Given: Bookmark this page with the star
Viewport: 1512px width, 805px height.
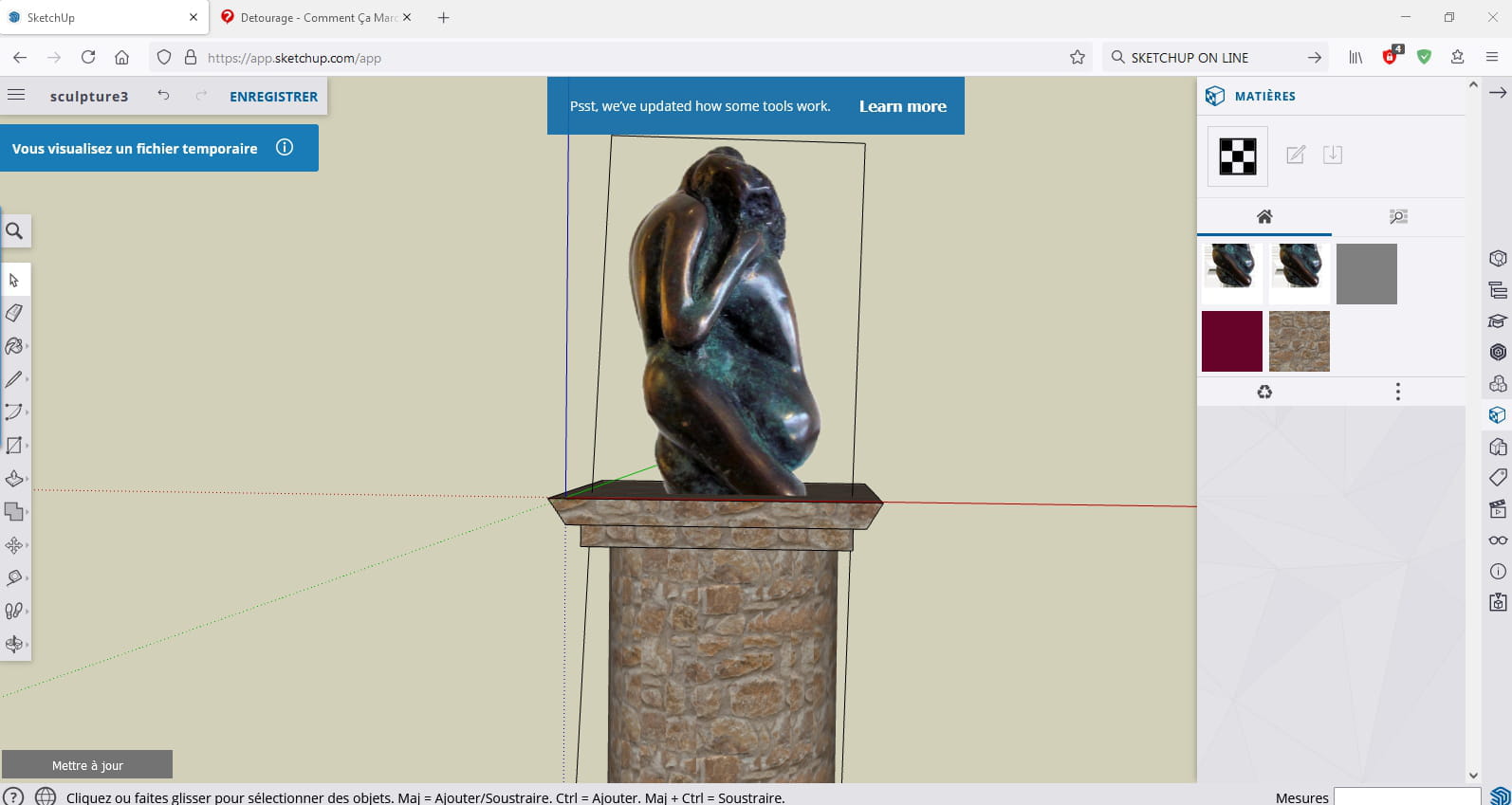Looking at the screenshot, I should pyautogui.click(x=1078, y=57).
